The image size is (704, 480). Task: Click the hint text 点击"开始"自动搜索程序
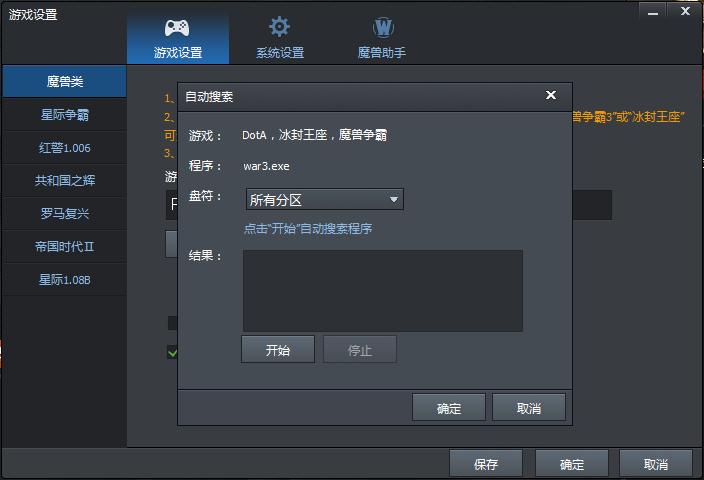coord(308,229)
